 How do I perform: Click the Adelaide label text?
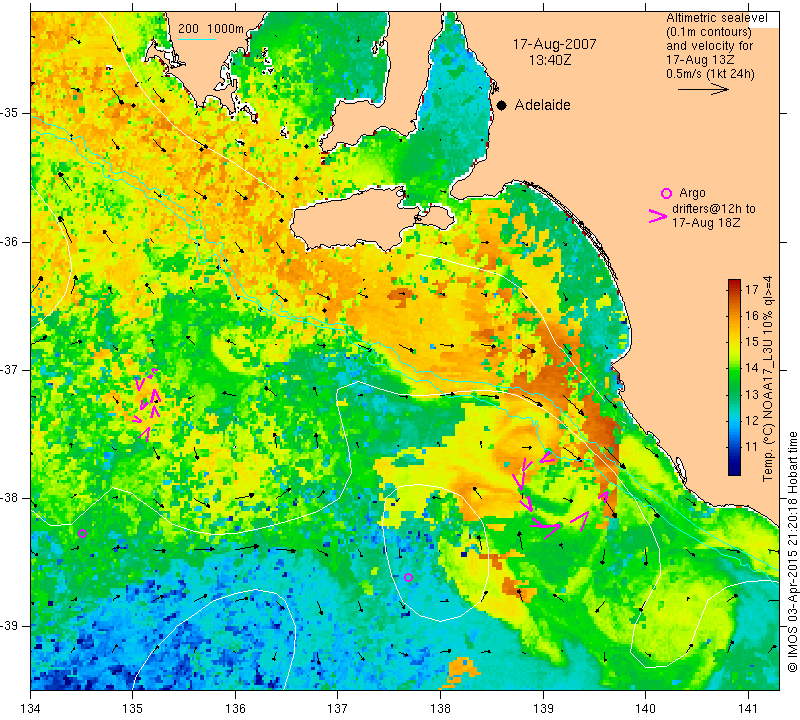pos(542,105)
